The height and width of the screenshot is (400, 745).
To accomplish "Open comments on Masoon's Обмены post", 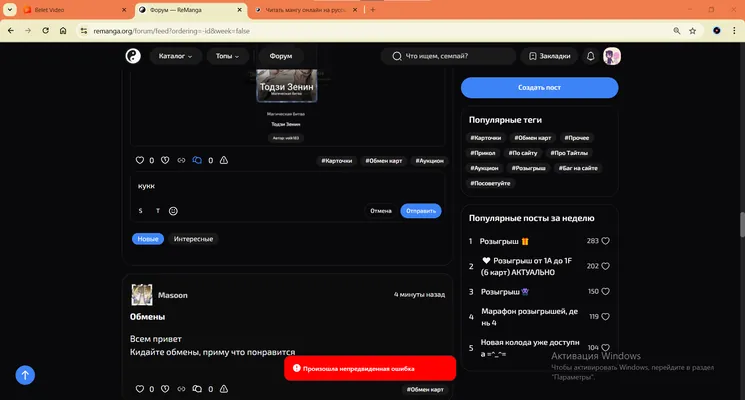I will pyautogui.click(x=197, y=389).
